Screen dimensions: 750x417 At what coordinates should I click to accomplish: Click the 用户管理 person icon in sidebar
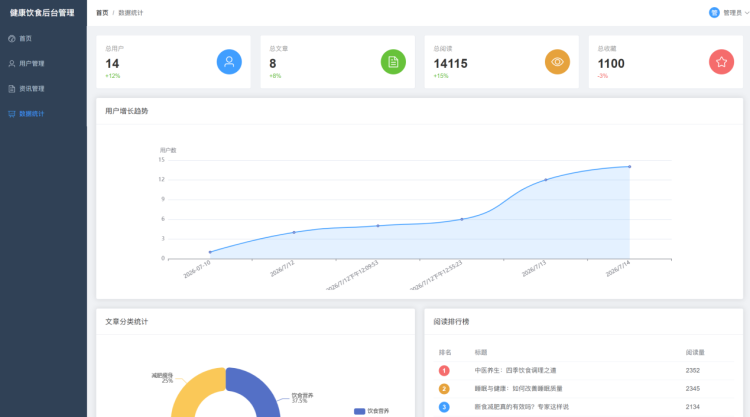(x=12, y=64)
